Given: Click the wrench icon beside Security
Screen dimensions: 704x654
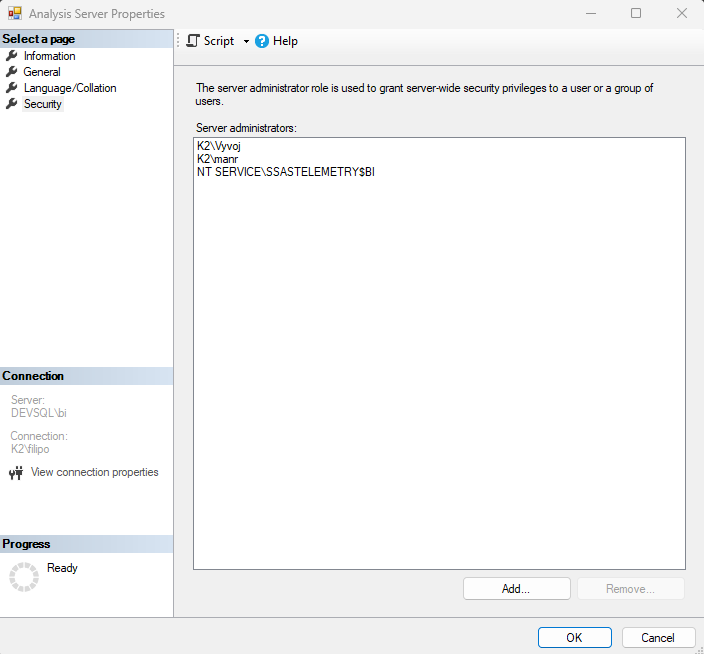Looking at the screenshot, I should click(x=12, y=104).
